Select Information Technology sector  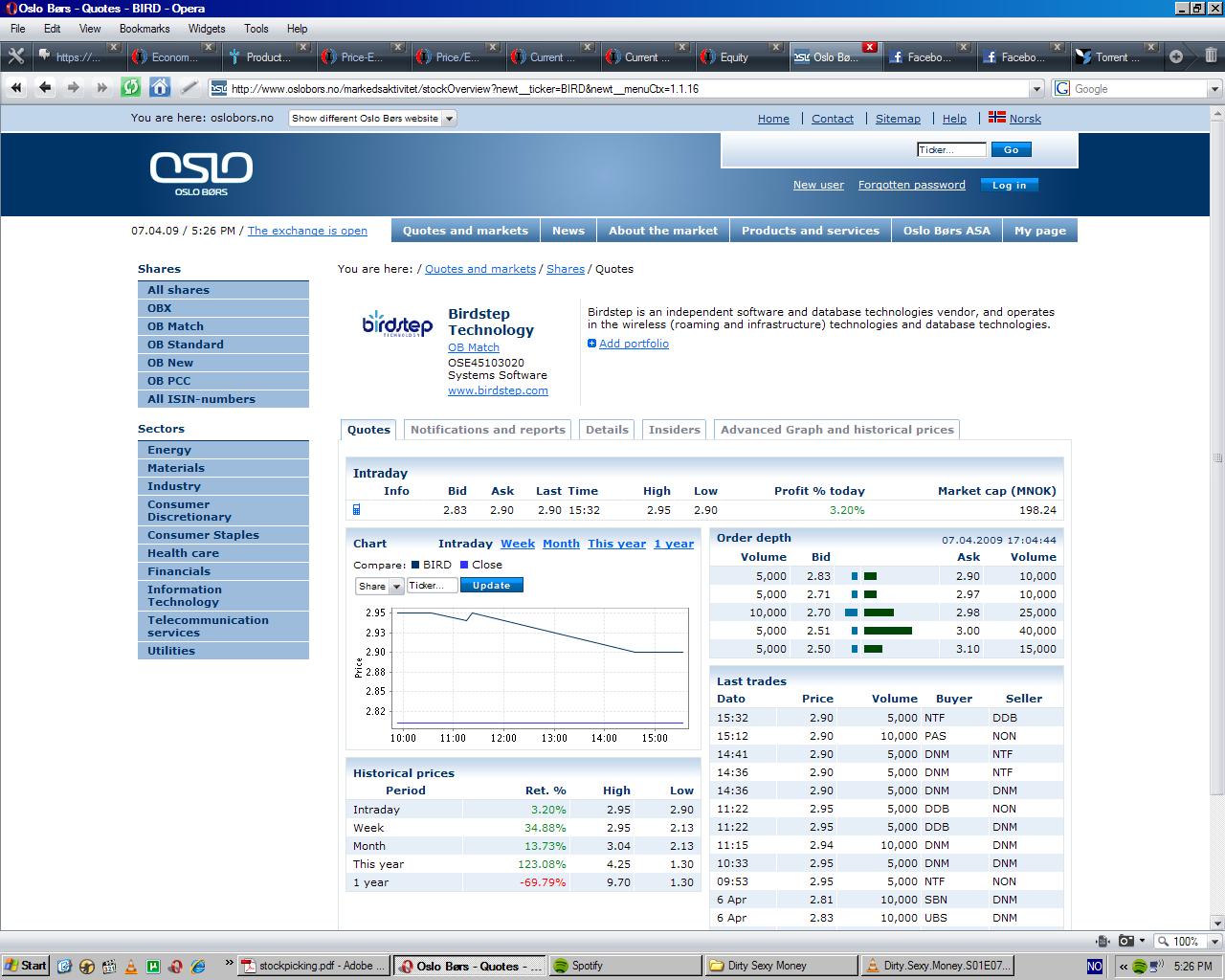pyautogui.click(x=223, y=596)
